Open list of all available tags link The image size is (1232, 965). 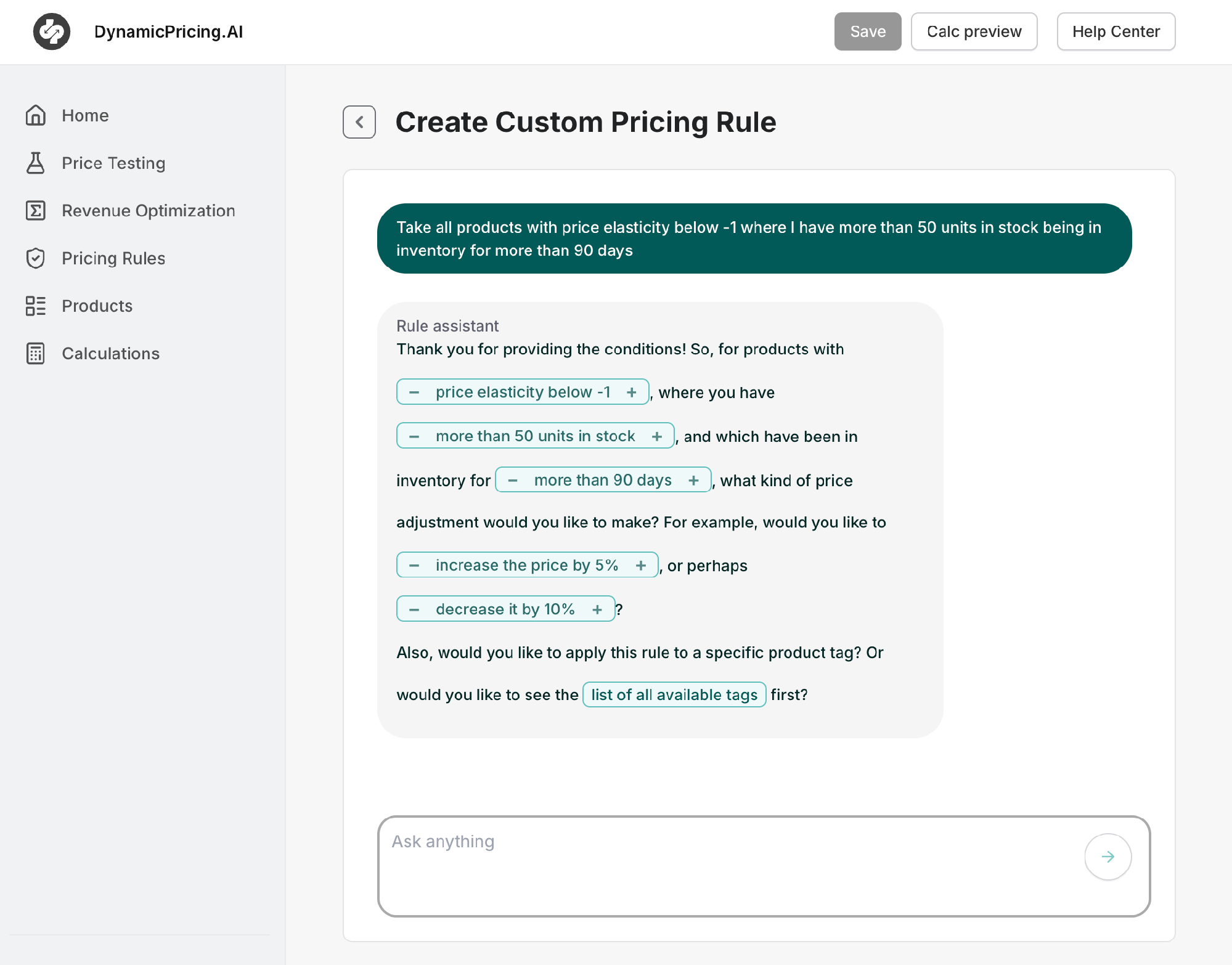(674, 694)
